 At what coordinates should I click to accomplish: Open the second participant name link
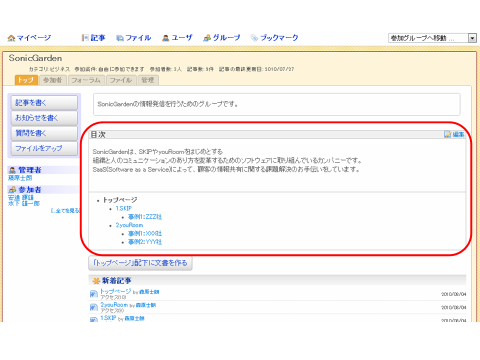pyautogui.click(x=24, y=203)
